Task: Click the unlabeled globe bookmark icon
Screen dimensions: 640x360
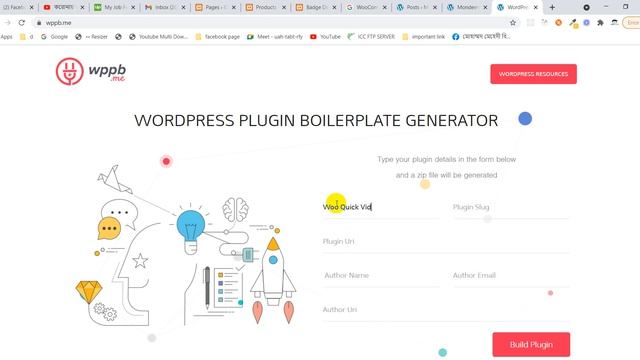Action: tap(118, 37)
